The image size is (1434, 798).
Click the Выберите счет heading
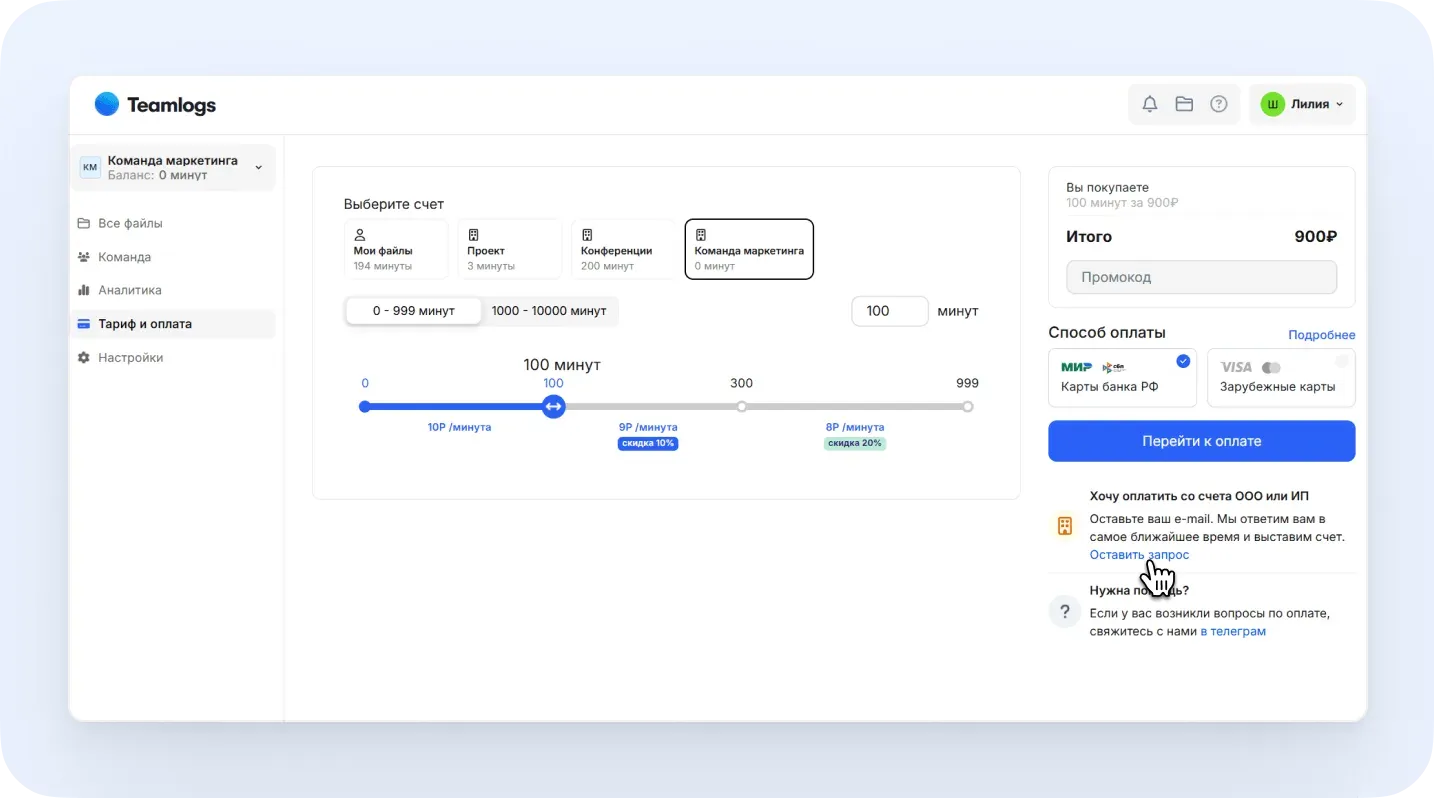coord(394,204)
